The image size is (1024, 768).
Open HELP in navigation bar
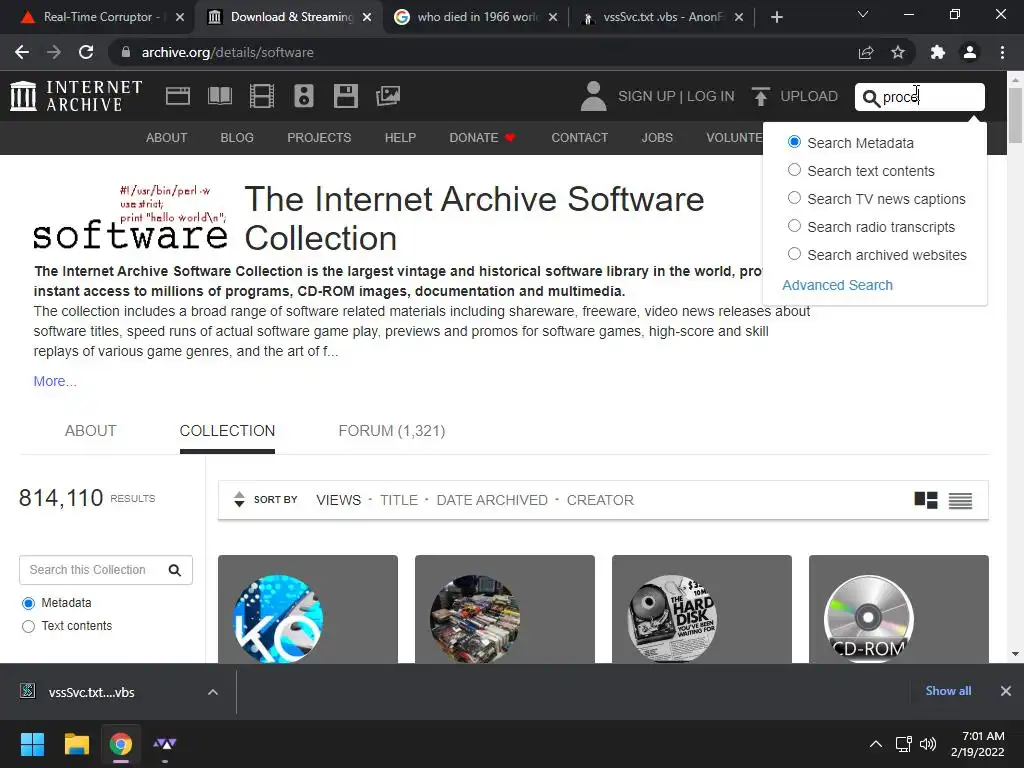[400, 138]
